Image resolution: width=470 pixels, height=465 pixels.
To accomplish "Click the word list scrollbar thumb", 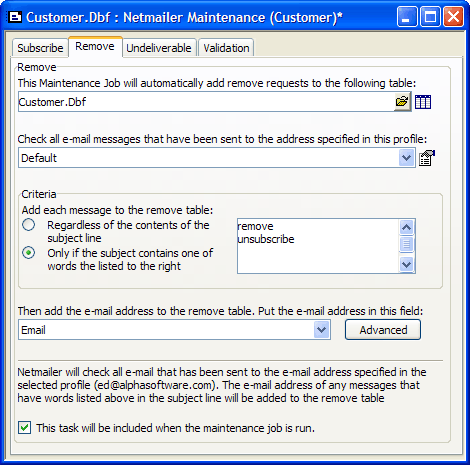I will tap(406, 244).
